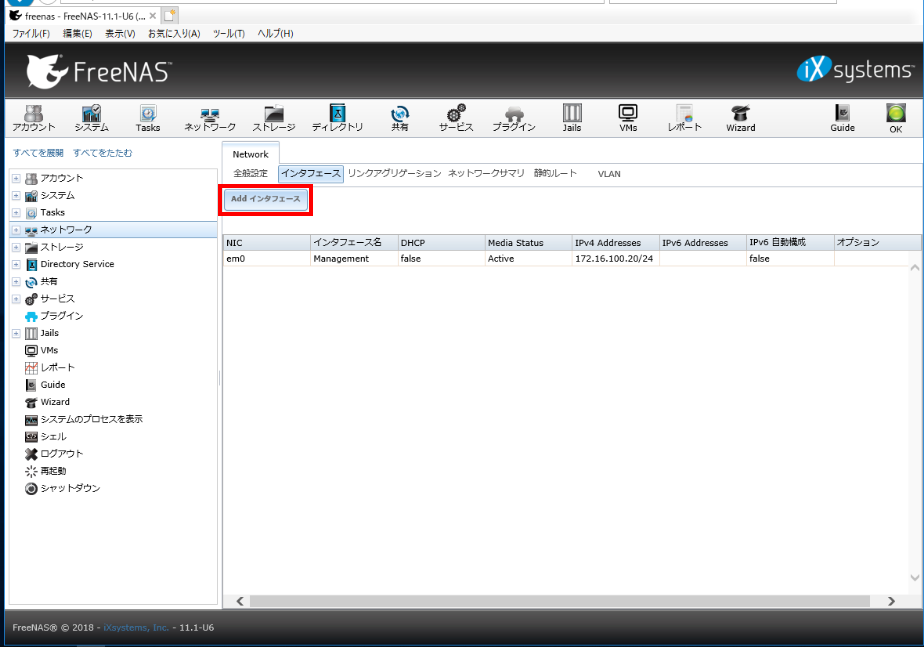Image resolution: width=924 pixels, height=647 pixels.
Task: Select the em0 NIC table cell
Action: click(267, 259)
